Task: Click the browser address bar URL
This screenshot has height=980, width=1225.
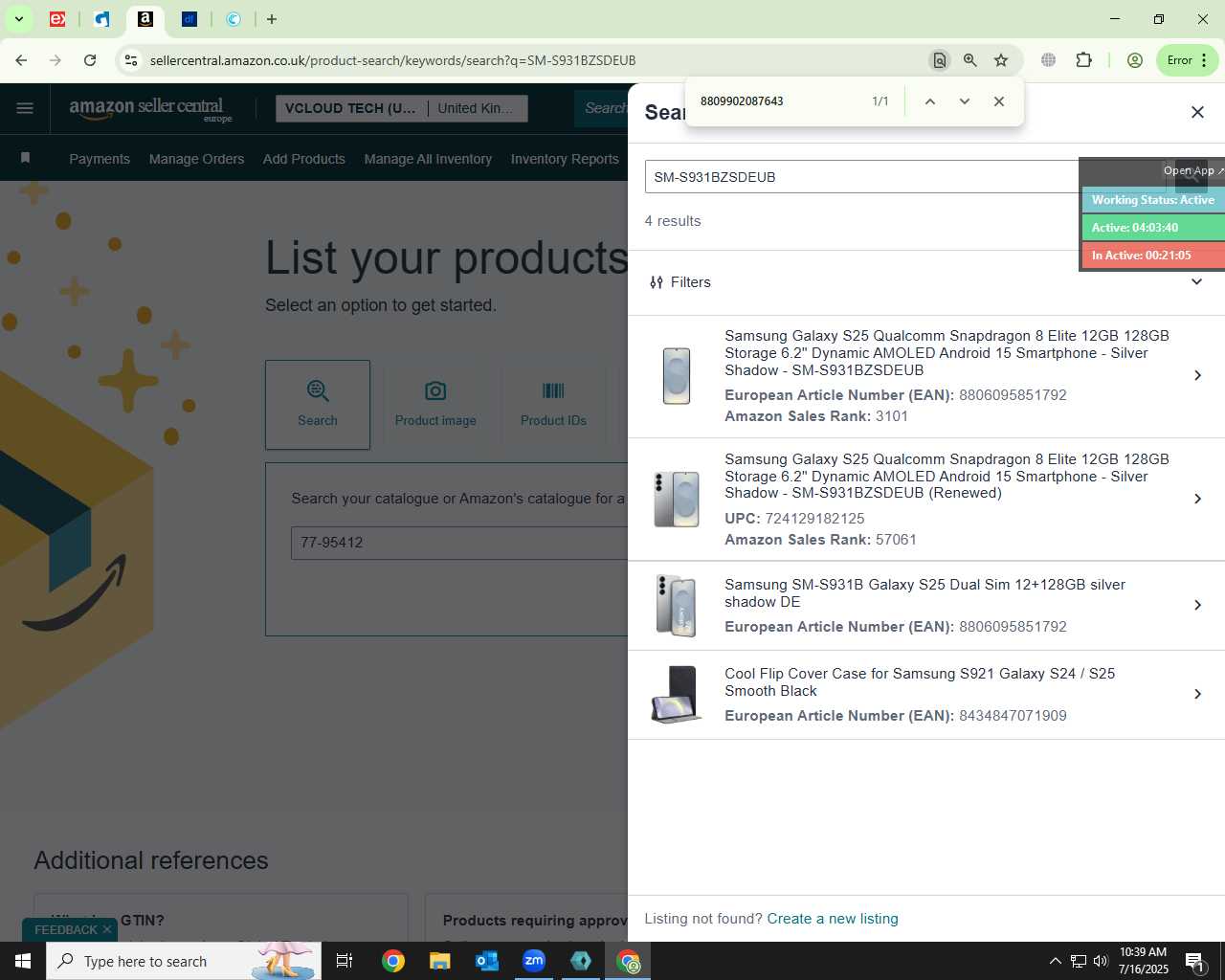Action: [x=392, y=60]
